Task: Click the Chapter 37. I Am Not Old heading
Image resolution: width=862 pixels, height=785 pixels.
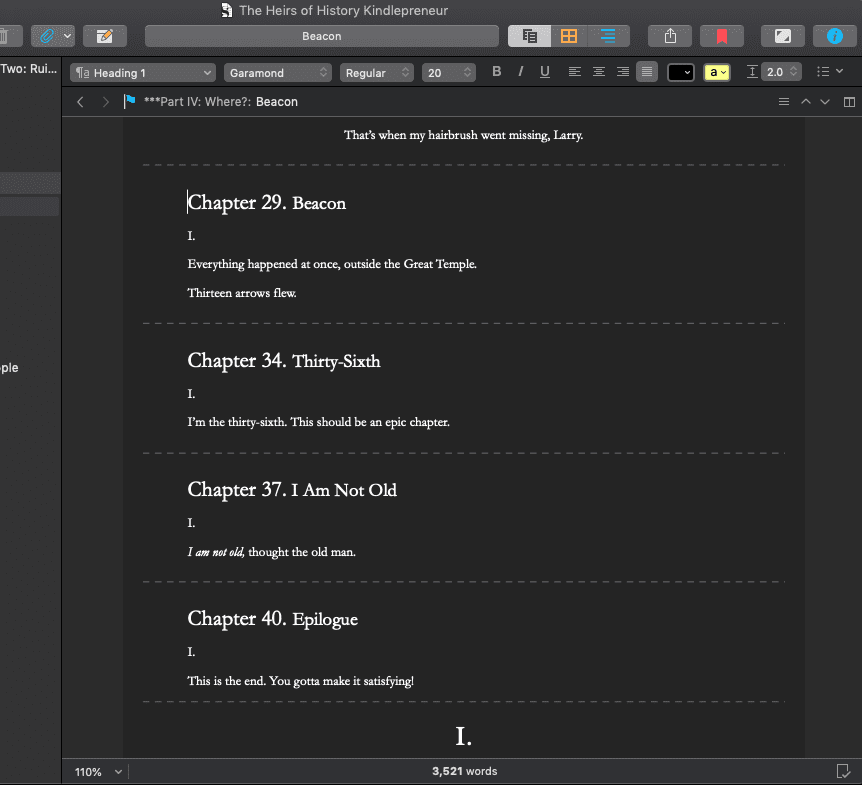Action: click(x=292, y=490)
